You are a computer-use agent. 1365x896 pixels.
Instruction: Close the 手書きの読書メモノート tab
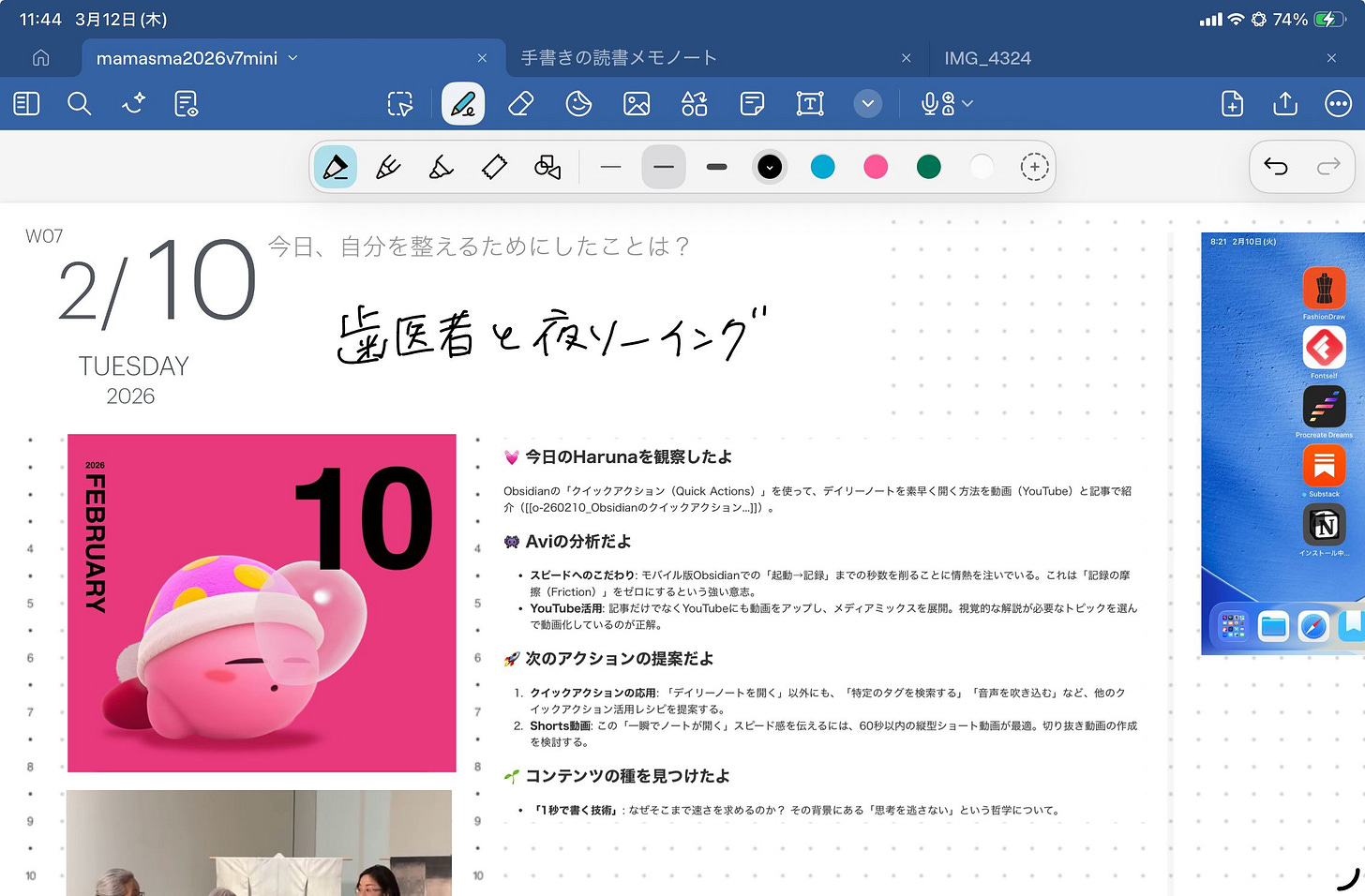pyautogui.click(x=906, y=58)
